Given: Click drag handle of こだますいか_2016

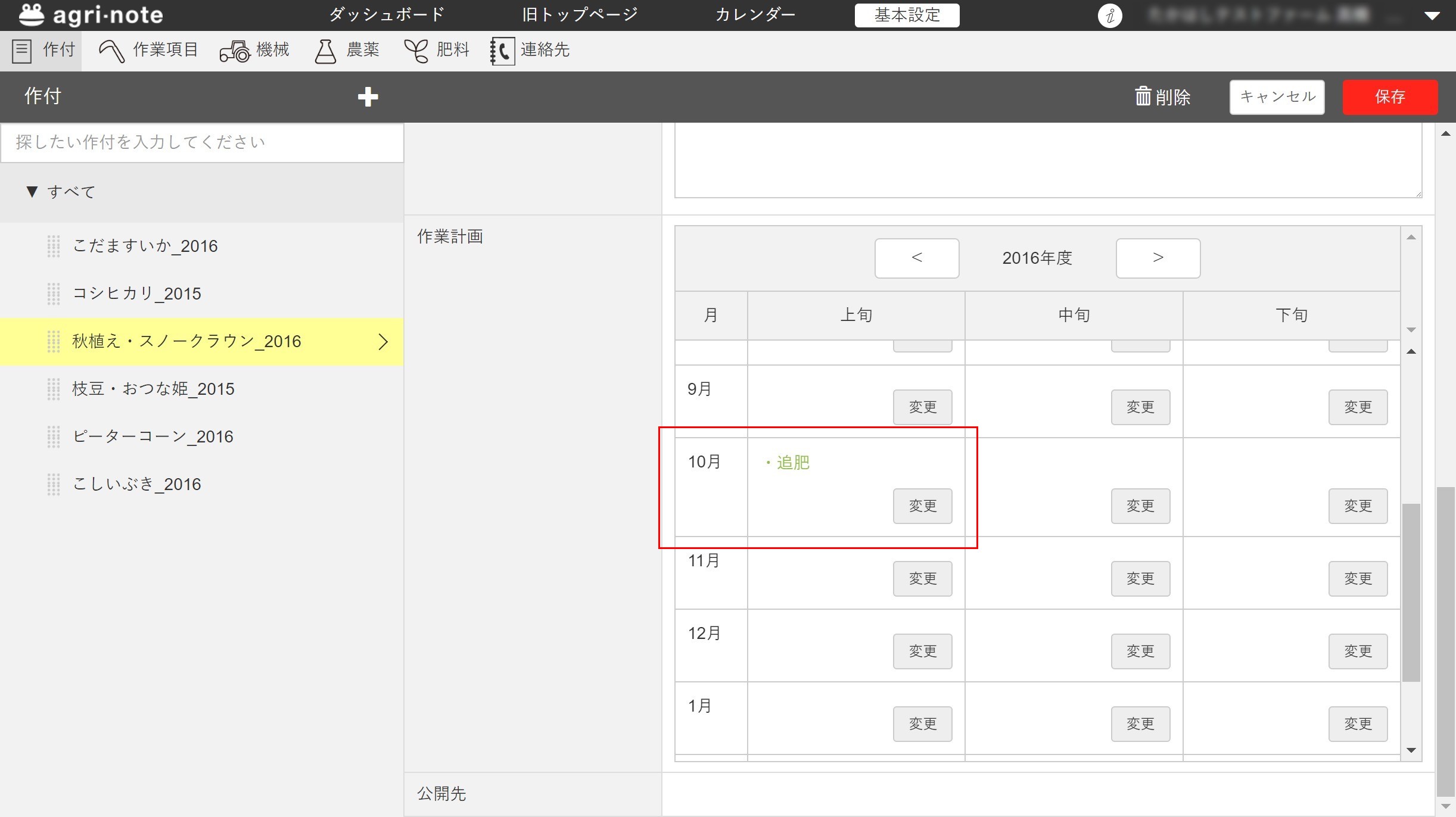Looking at the screenshot, I should click(x=54, y=246).
